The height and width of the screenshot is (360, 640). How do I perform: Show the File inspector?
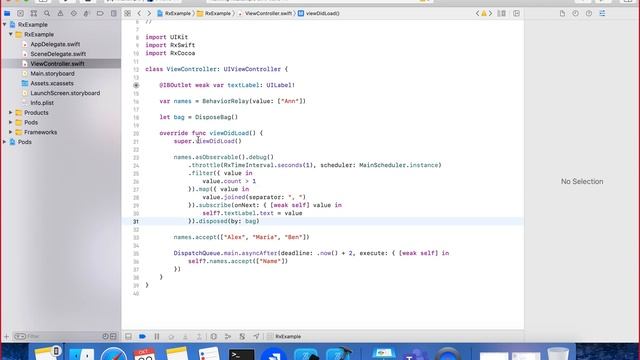tap(562, 13)
